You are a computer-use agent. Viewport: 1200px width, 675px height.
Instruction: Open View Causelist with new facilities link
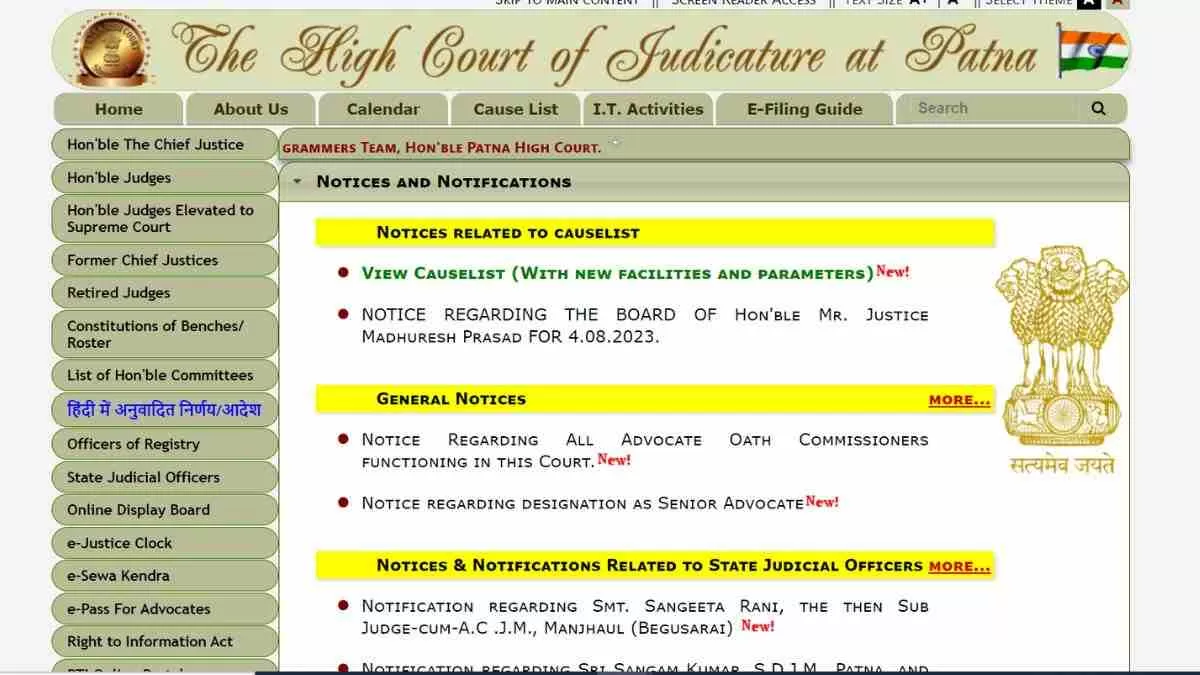(x=618, y=273)
